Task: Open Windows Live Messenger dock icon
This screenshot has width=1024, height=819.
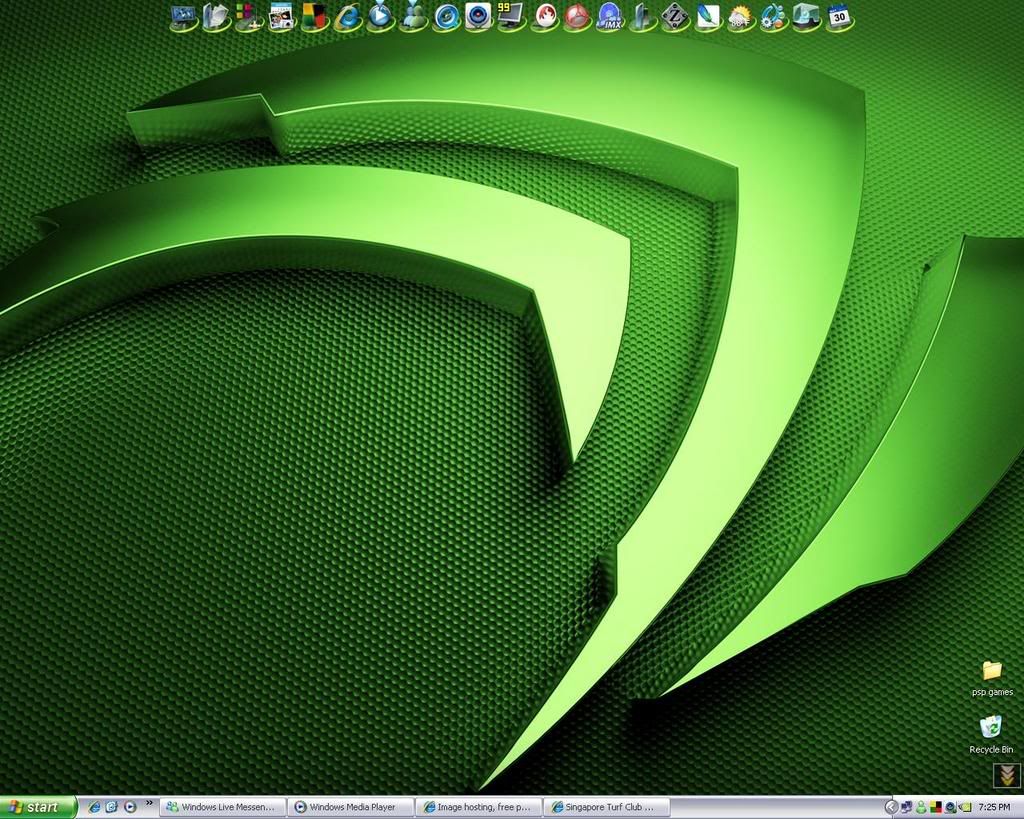Action: 413,17
